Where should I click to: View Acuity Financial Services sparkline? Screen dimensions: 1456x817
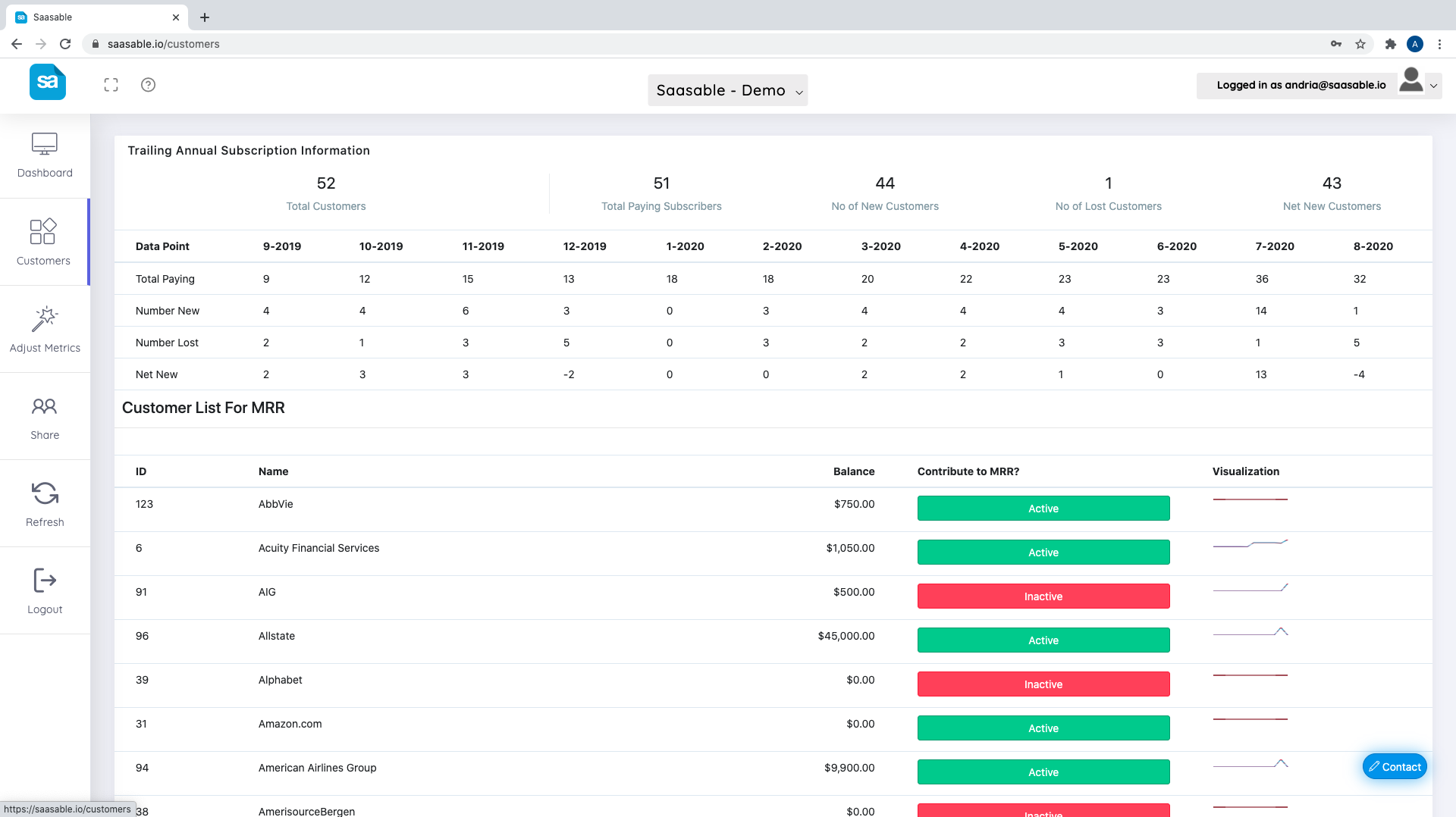[1250, 543]
